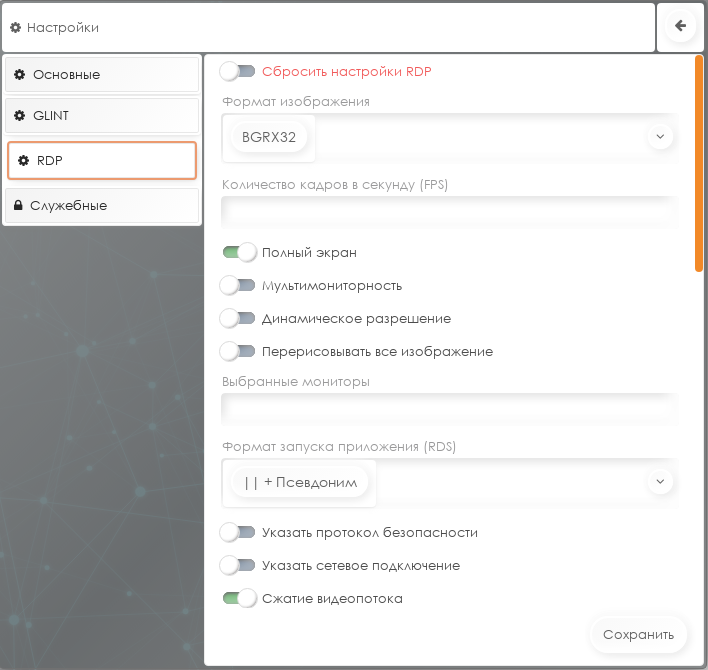Toggle Указать протокол безопасности
This screenshot has height=670, width=708.
(238, 533)
